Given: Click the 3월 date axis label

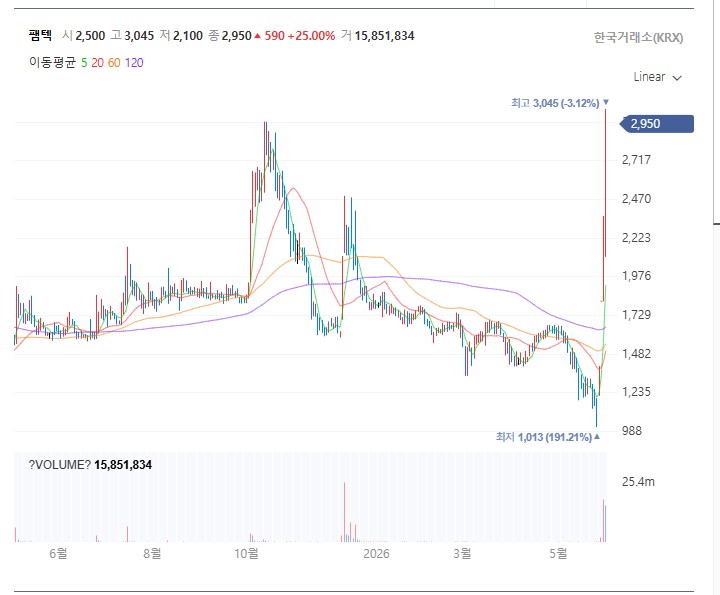Looking at the screenshot, I should tap(462, 553).
